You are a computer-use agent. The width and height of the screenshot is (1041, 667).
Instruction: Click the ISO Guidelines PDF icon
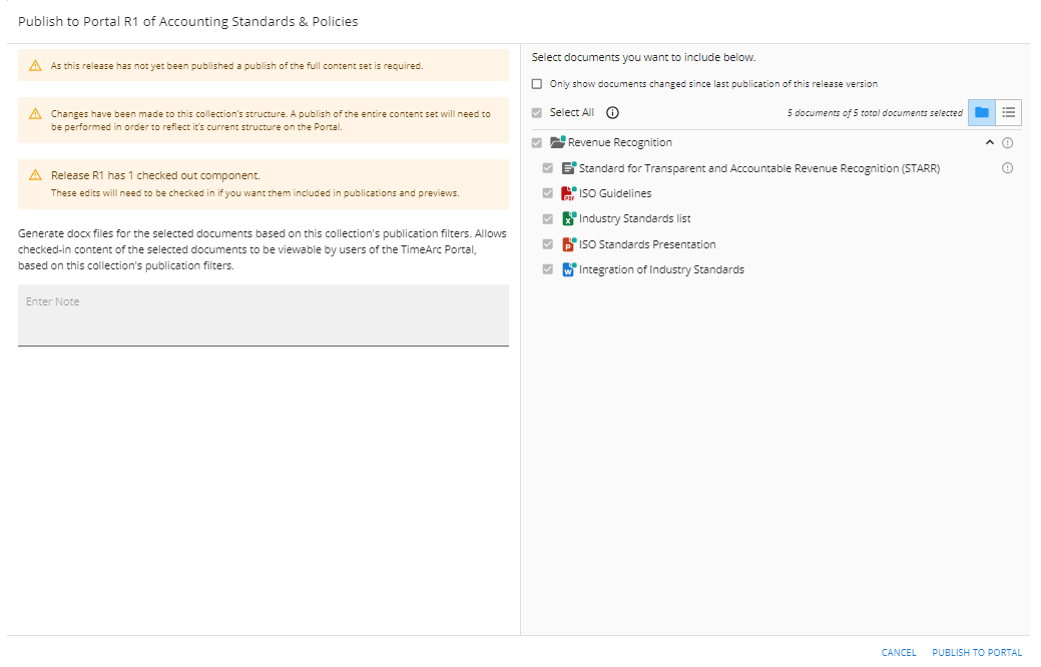tap(569, 194)
